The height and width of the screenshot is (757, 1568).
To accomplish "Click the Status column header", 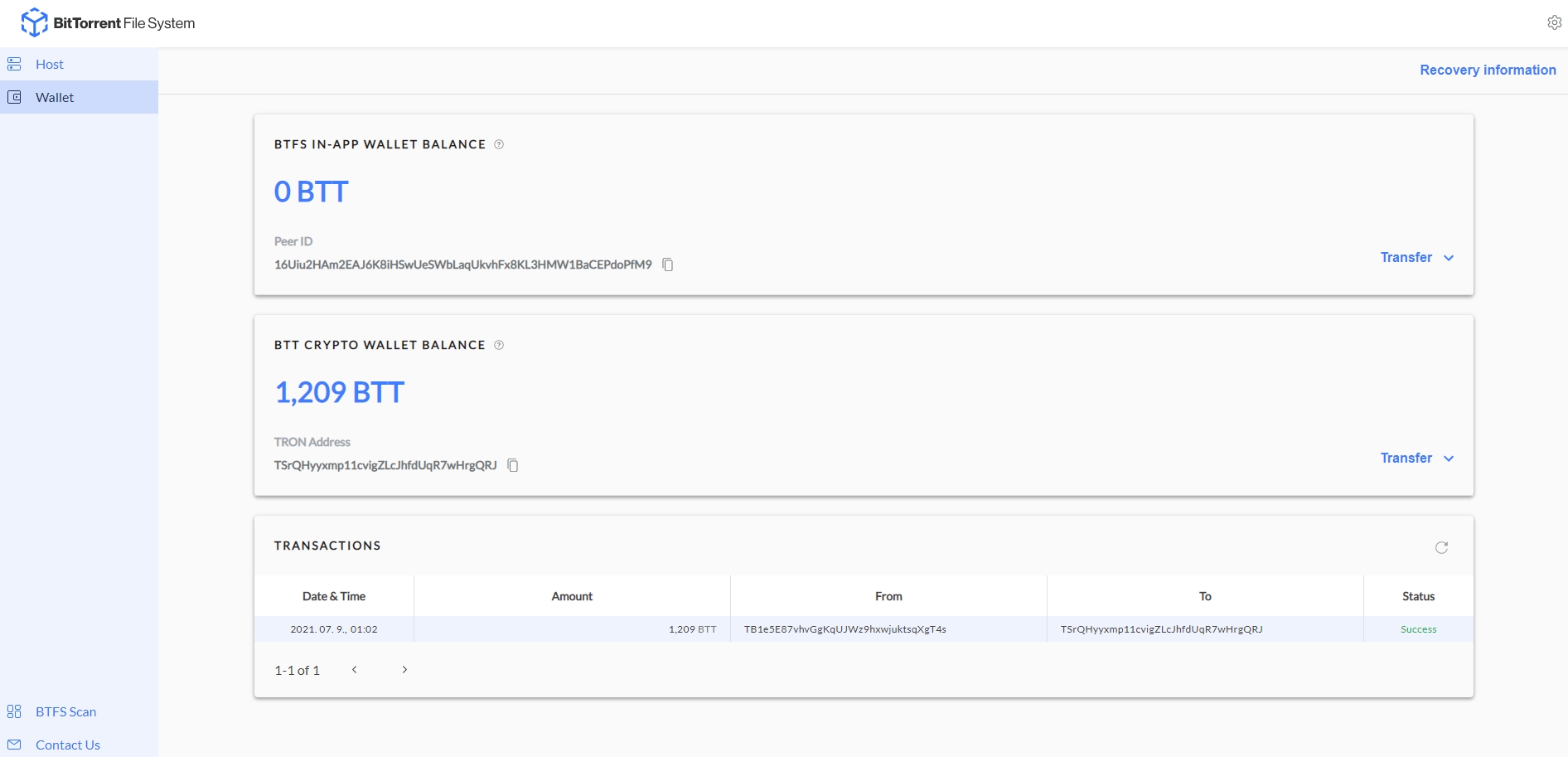I will pos(1418,596).
